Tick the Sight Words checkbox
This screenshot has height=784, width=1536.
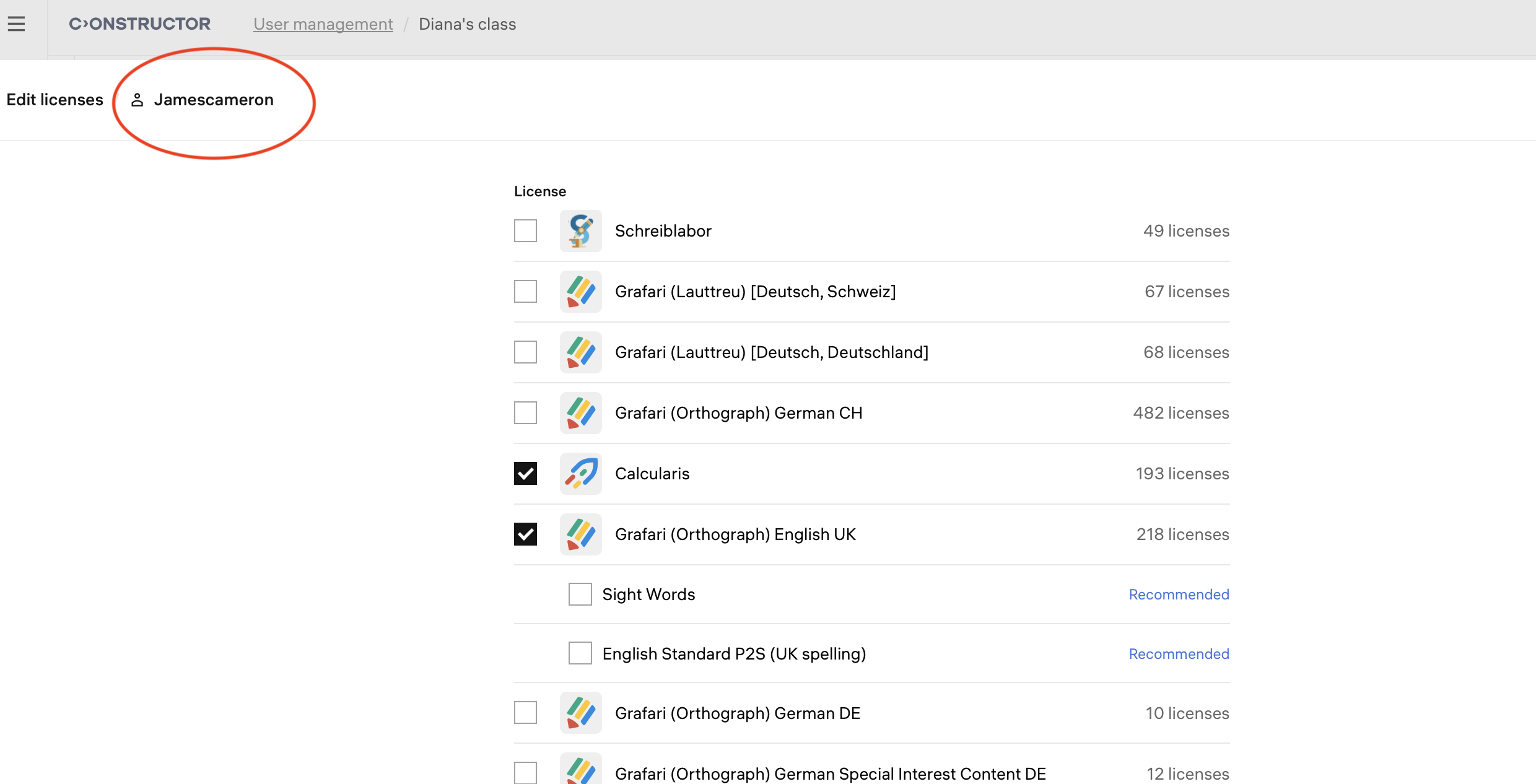tap(580, 595)
